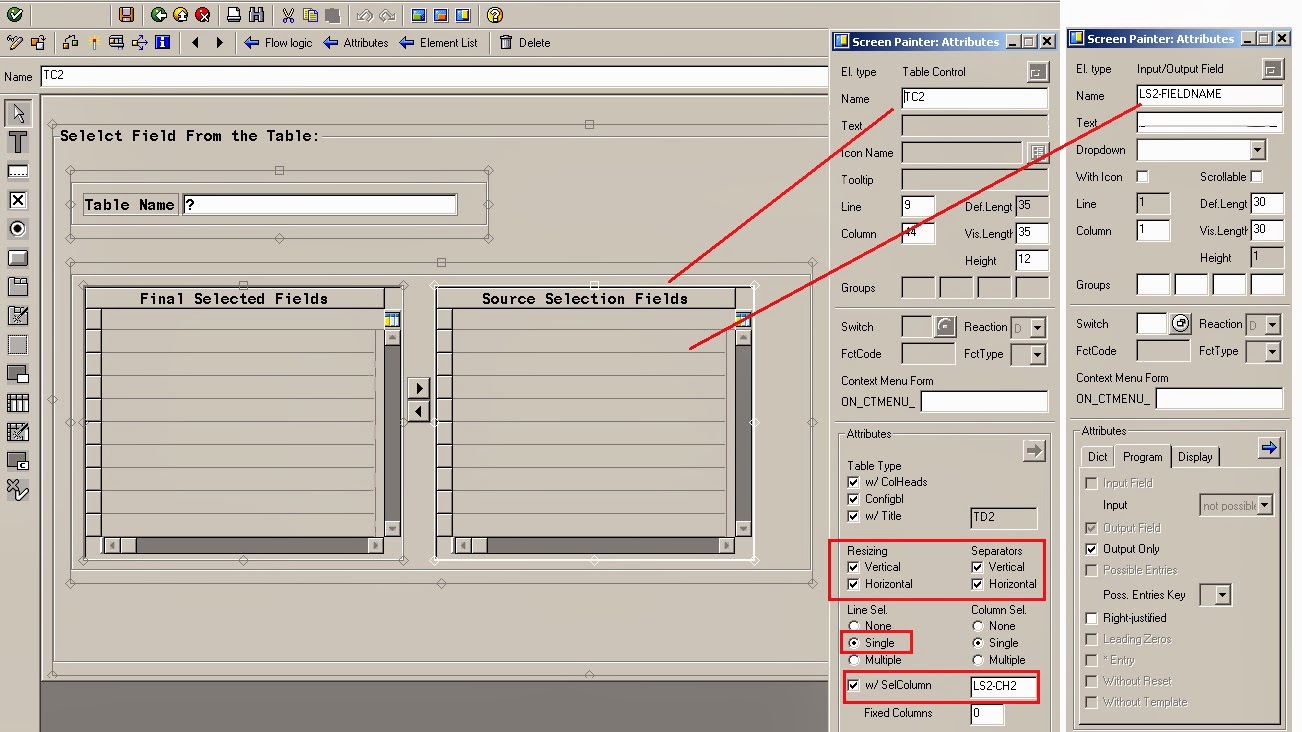
Task: Select the Table Control element tool
Action: pyautogui.click(x=17, y=402)
